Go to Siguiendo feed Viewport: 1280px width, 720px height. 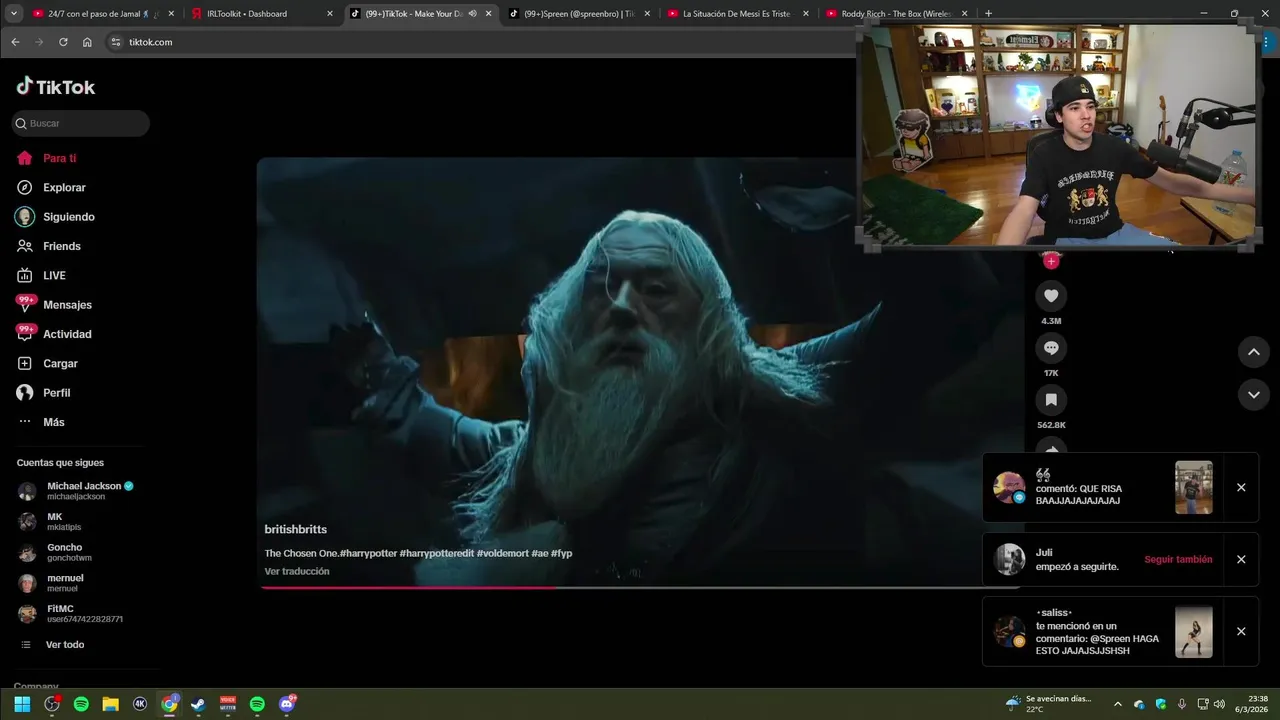pyautogui.click(x=56, y=217)
